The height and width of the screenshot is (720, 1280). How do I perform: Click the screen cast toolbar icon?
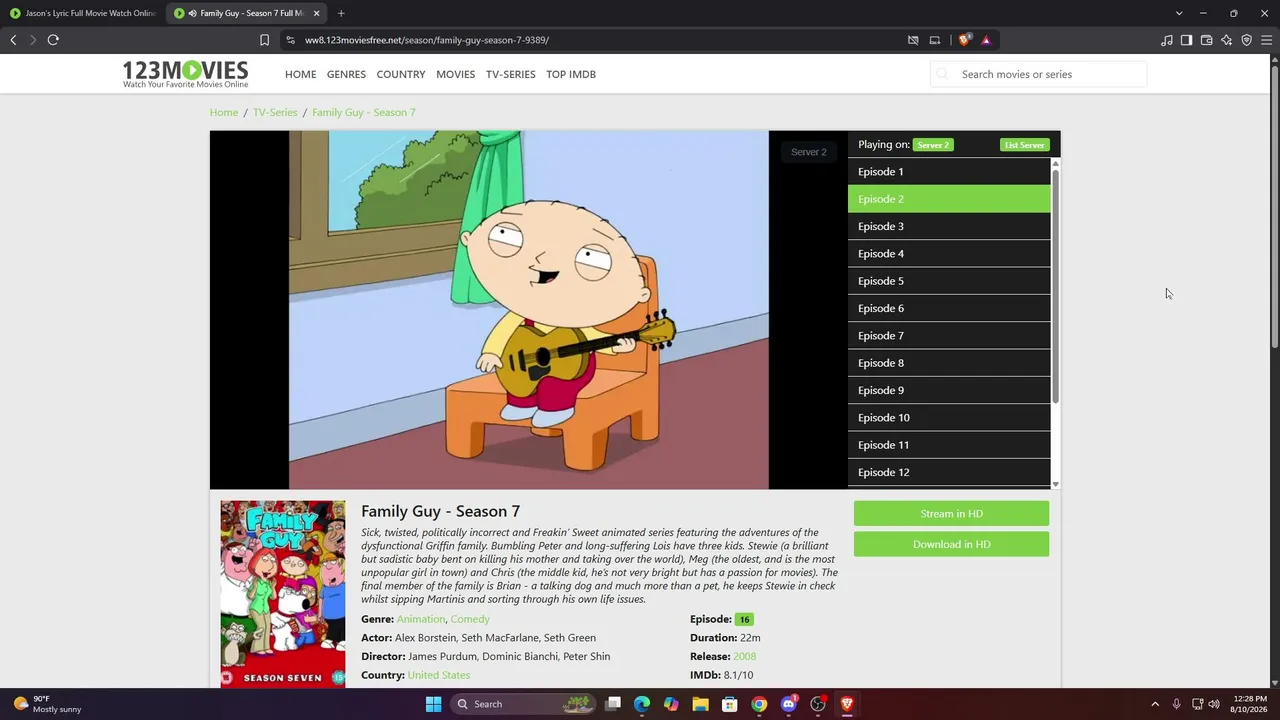935,40
